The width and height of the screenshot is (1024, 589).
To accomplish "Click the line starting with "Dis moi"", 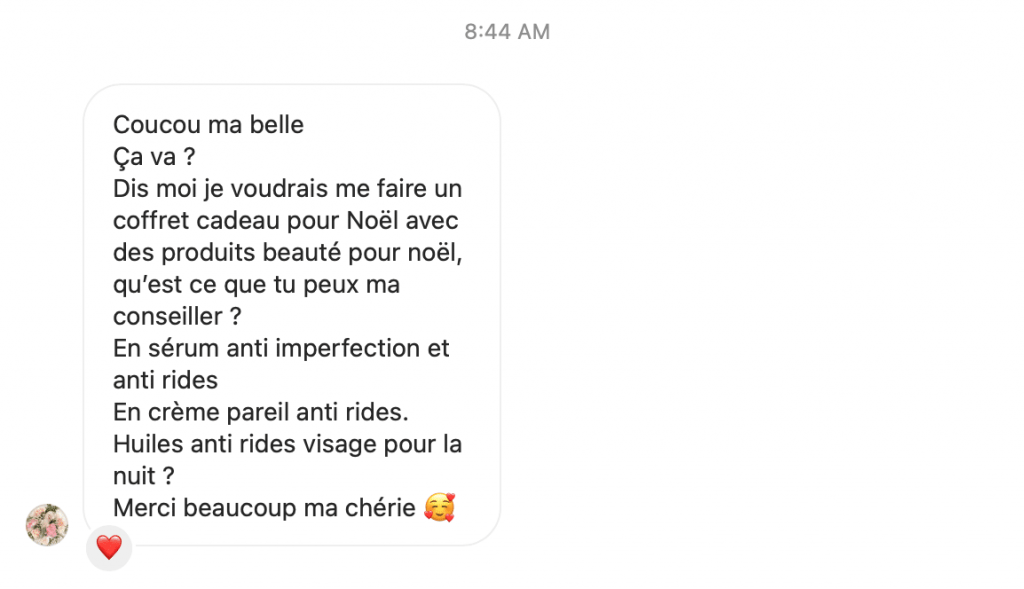I will click(x=287, y=189).
